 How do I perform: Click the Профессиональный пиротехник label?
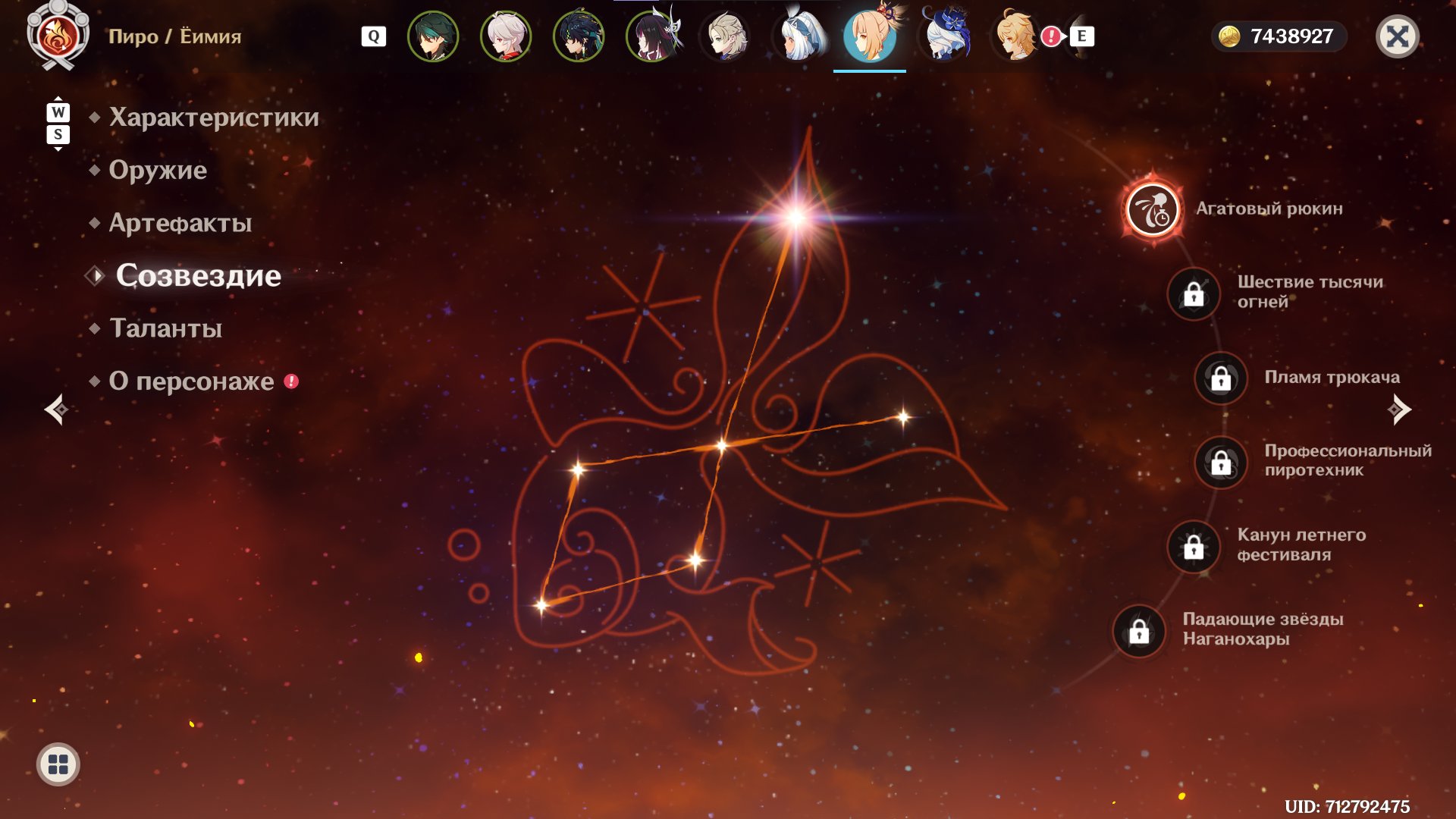click(x=1348, y=460)
